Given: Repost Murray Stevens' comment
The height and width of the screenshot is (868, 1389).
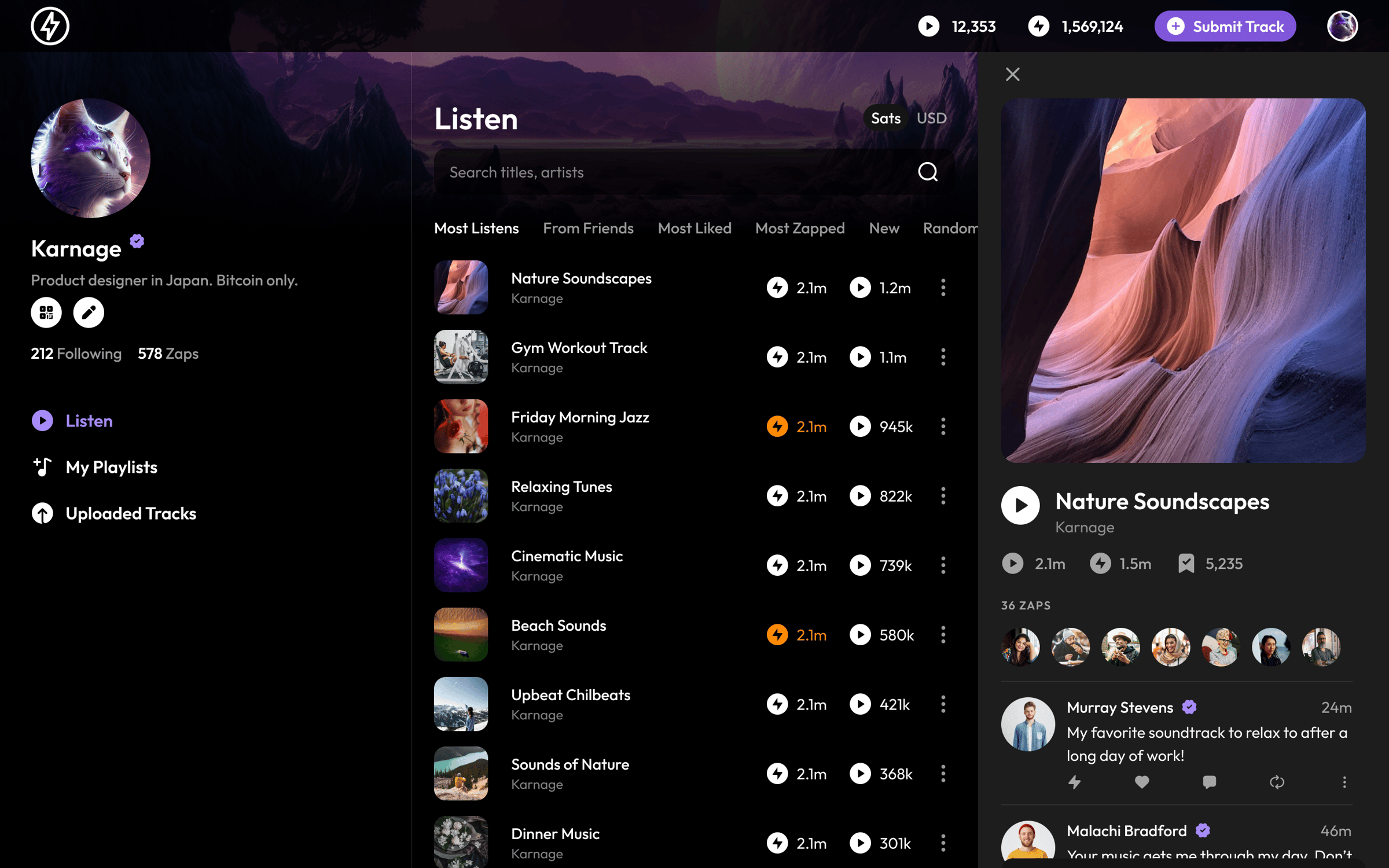Looking at the screenshot, I should [x=1277, y=782].
